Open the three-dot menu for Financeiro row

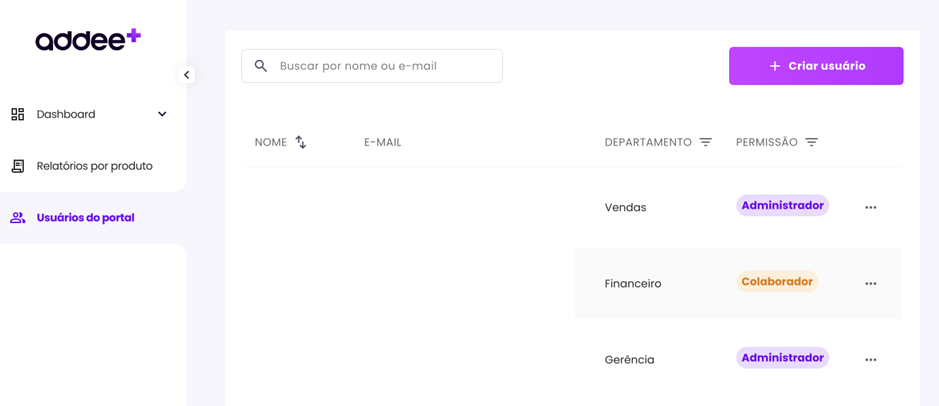pyautogui.click(x=871, y=283)
